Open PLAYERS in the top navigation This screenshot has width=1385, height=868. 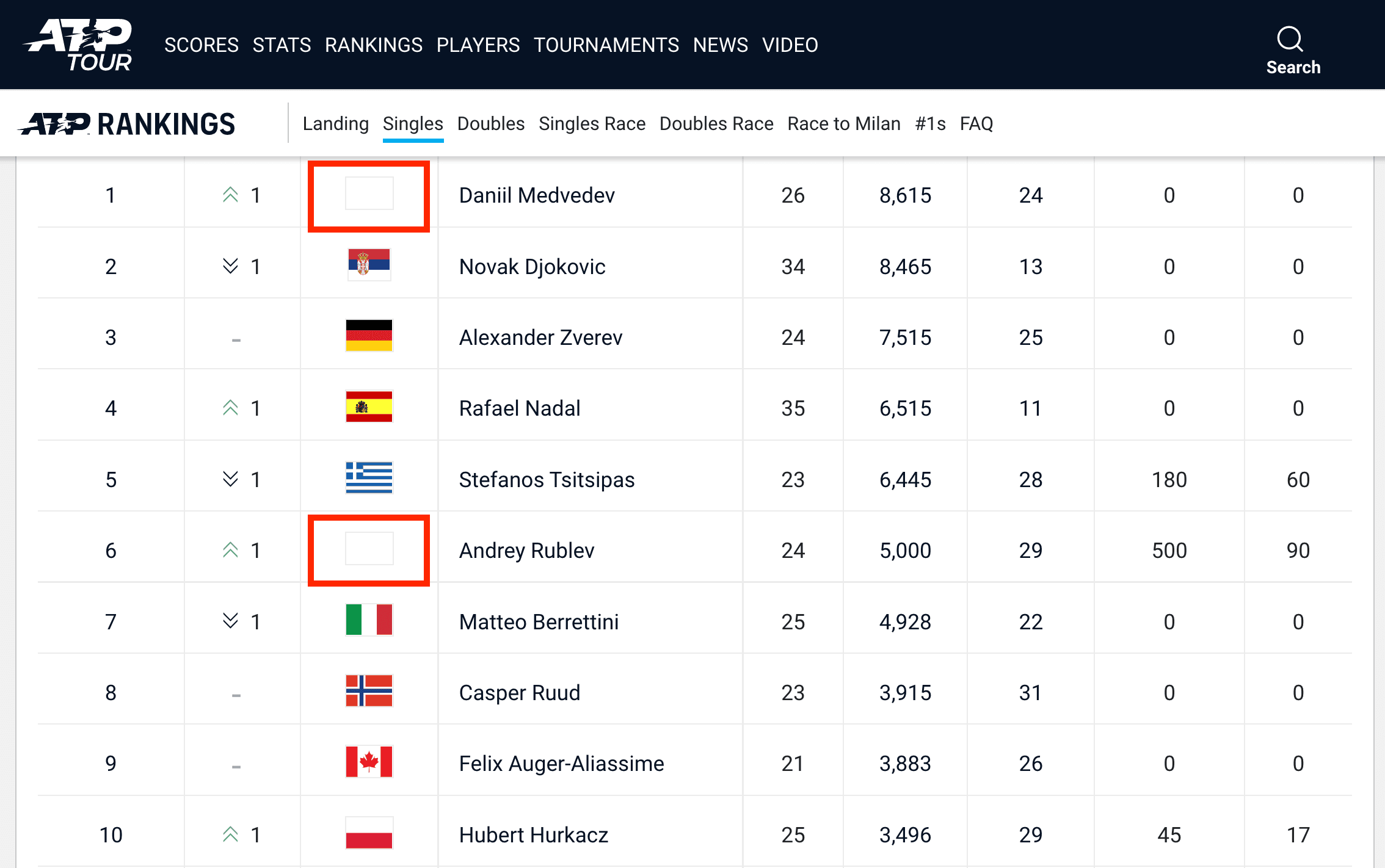(478, 45)
